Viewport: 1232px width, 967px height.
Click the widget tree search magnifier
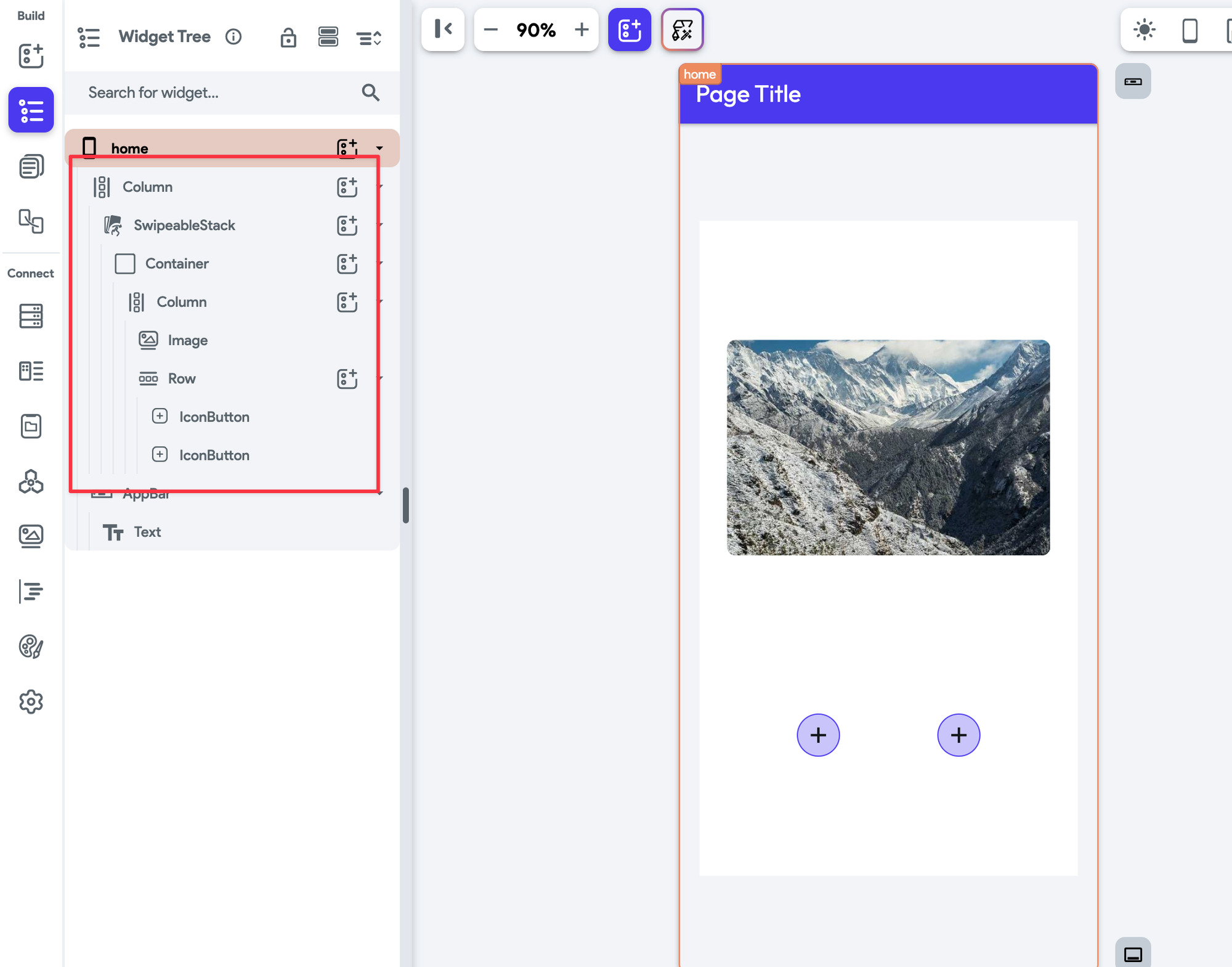click(370, 92)
